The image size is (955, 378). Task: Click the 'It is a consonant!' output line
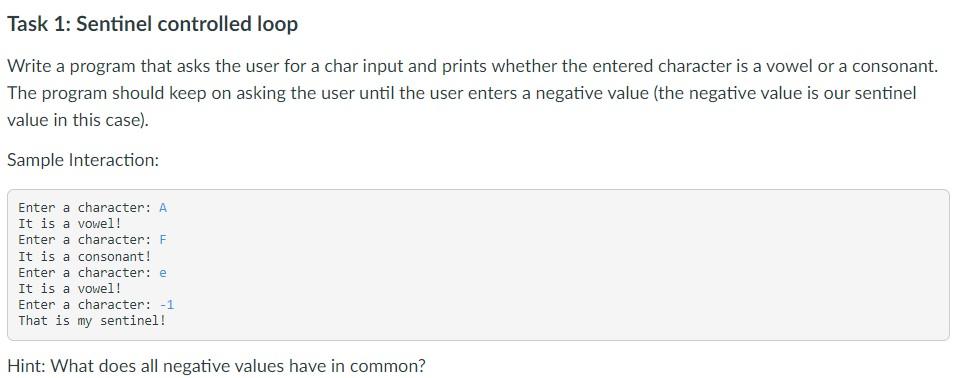[85, 256]
